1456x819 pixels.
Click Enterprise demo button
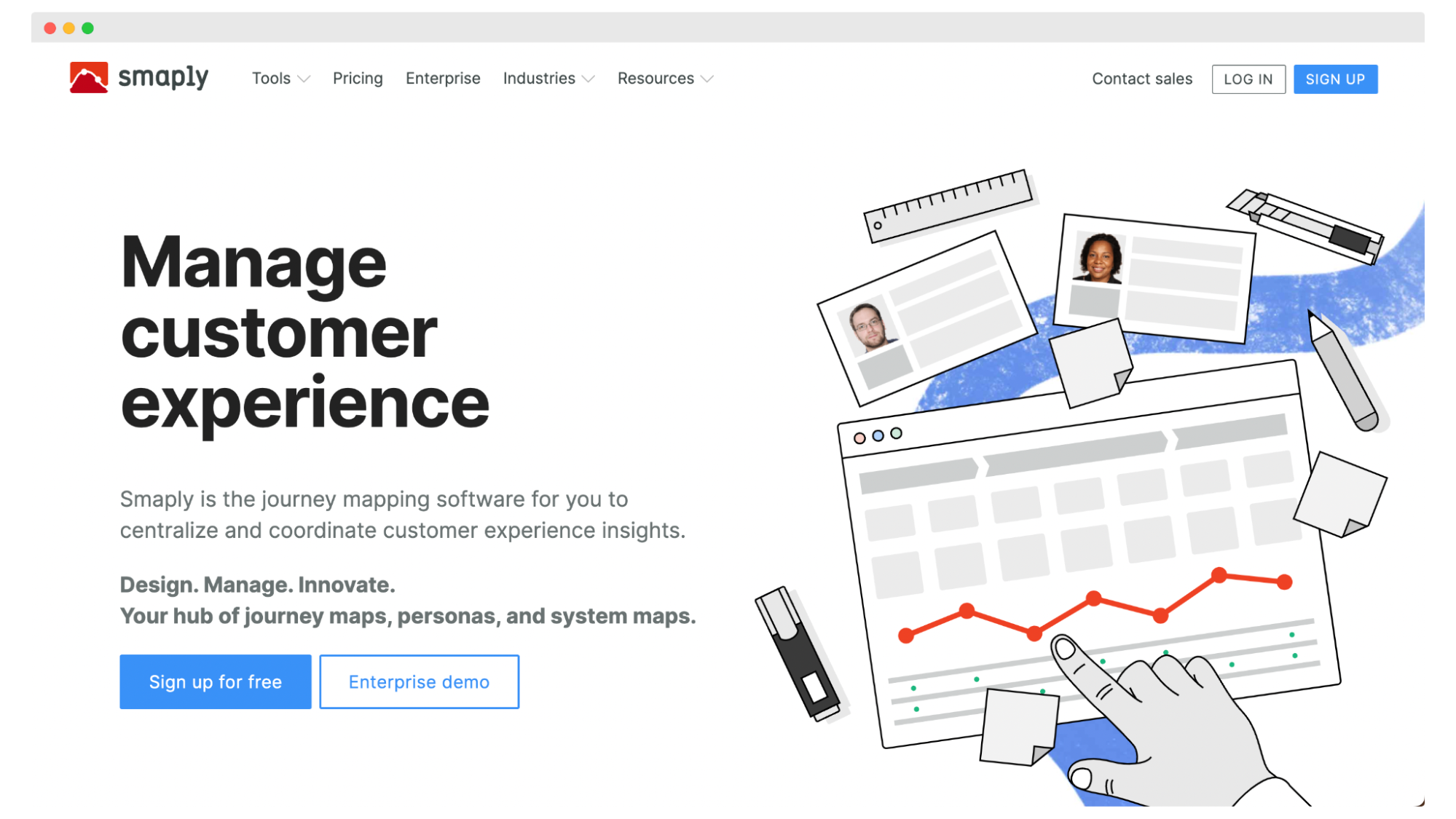pos(419,681)
